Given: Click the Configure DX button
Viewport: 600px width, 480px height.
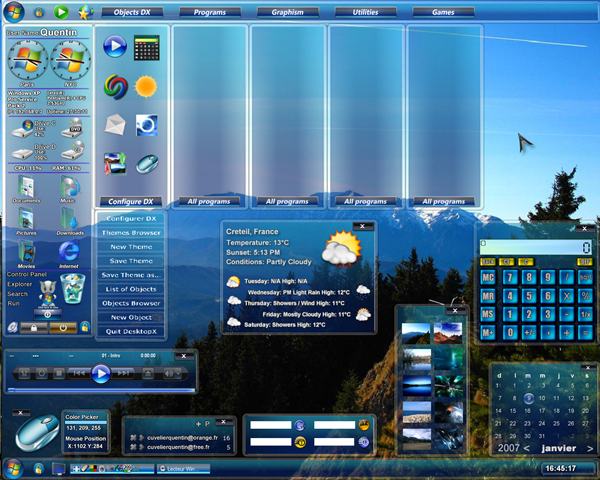Looking at the screenshot, I should (130, 201).
